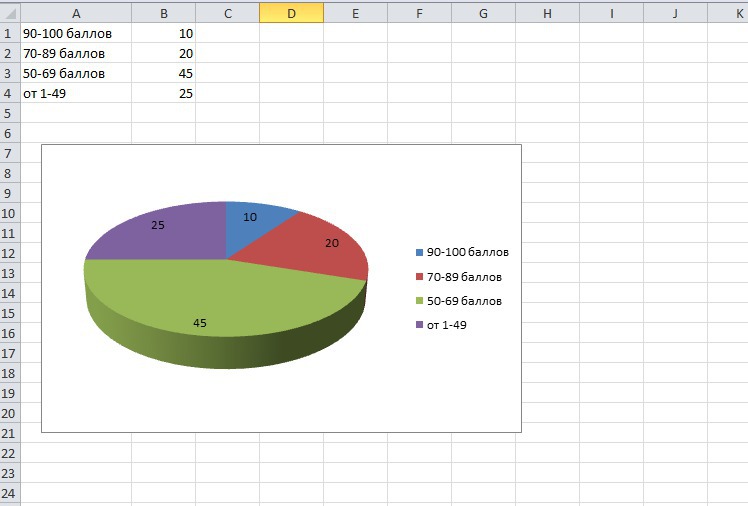Select row 6 header
Viewport: 748px width, 506px height.
pos(10,133)
